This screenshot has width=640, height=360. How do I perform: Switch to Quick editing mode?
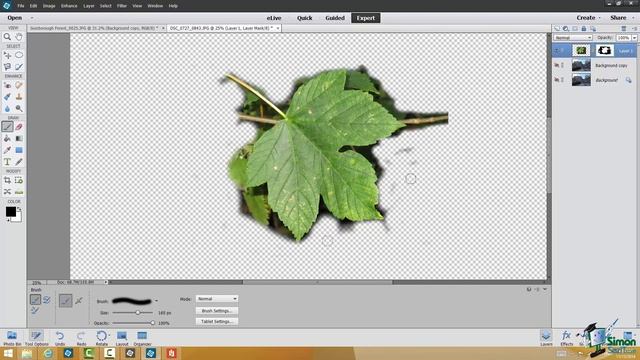pos(304,18)
